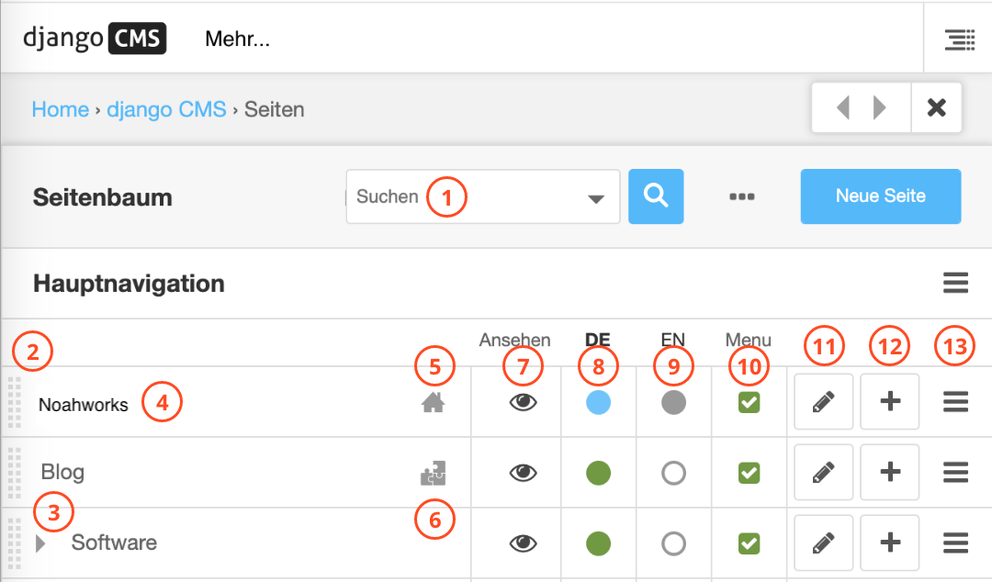Open the toolbar hamburger menu top right
Image resolution: width=992 pixels, height=582 pixels.
pos(959,39)
